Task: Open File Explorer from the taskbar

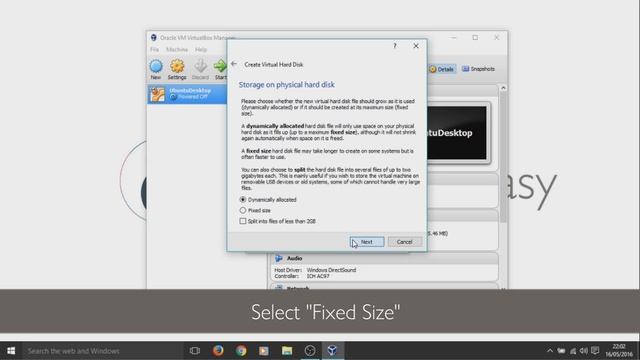Action: pyautogui.click(x=287, y=351)
